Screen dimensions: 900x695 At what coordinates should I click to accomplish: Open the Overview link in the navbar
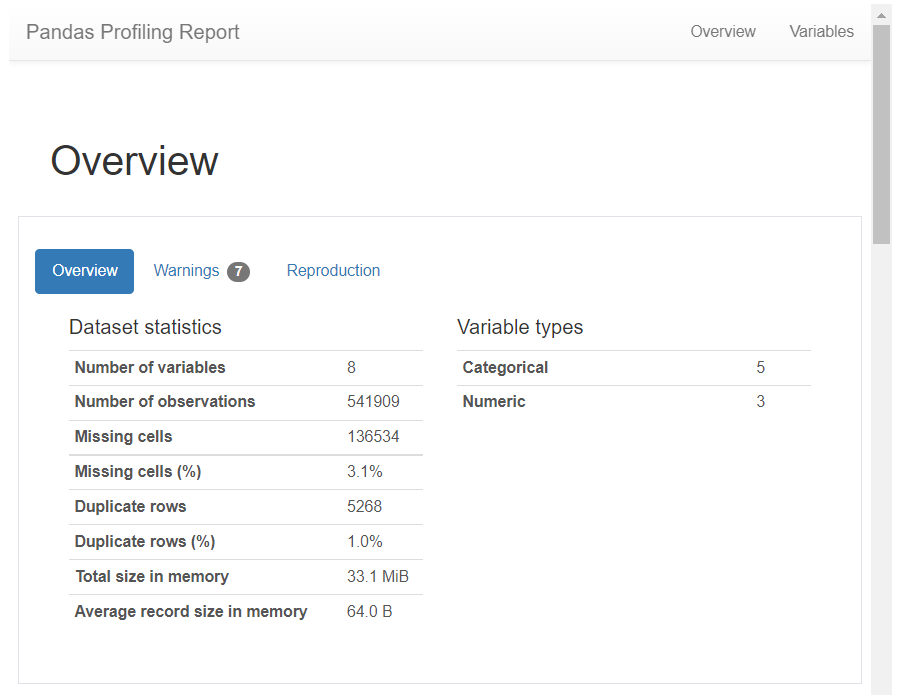[722, 32]
